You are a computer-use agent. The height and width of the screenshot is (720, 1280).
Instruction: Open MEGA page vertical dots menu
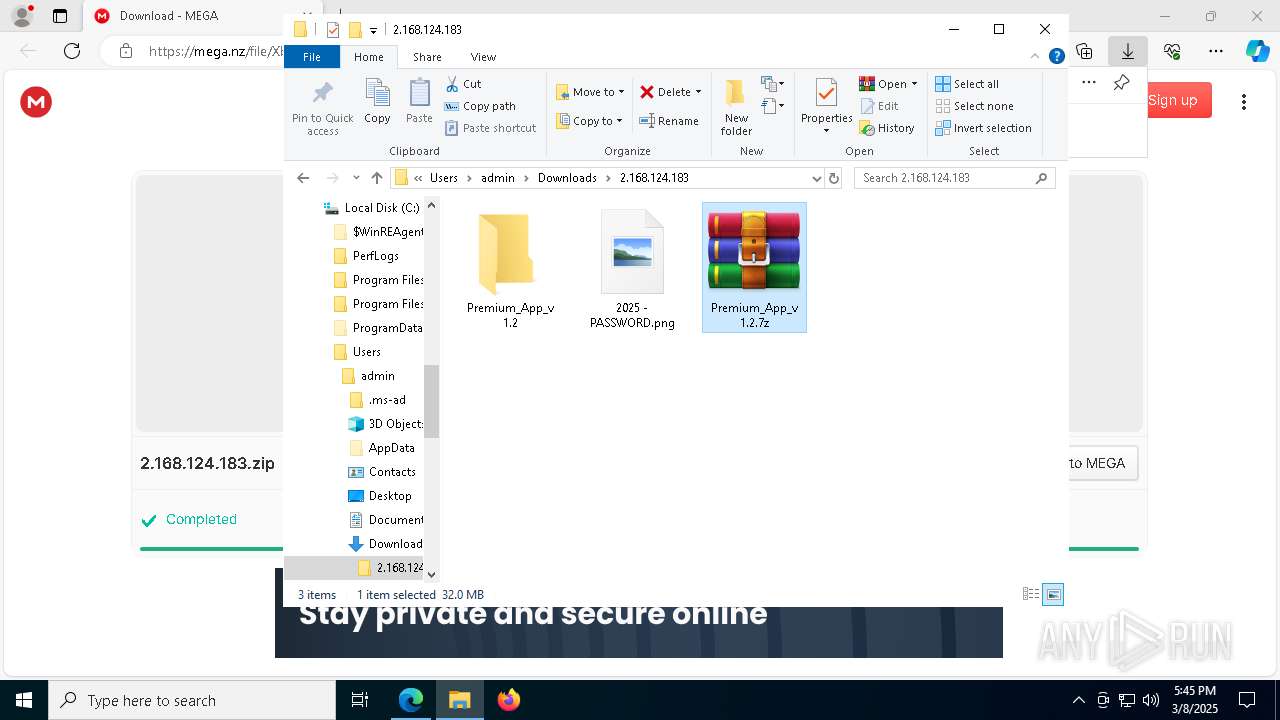pyautogui.click(x=1244, y=102)
